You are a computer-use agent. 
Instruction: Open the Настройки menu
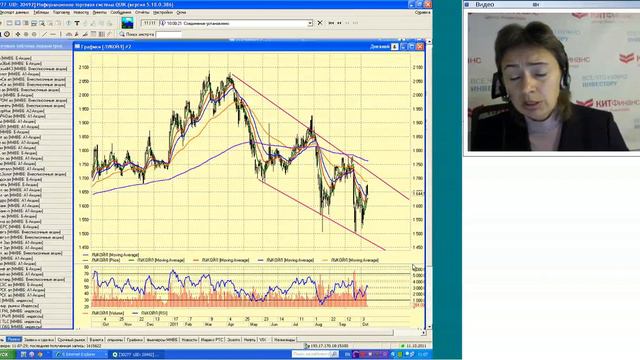point(162,13)
